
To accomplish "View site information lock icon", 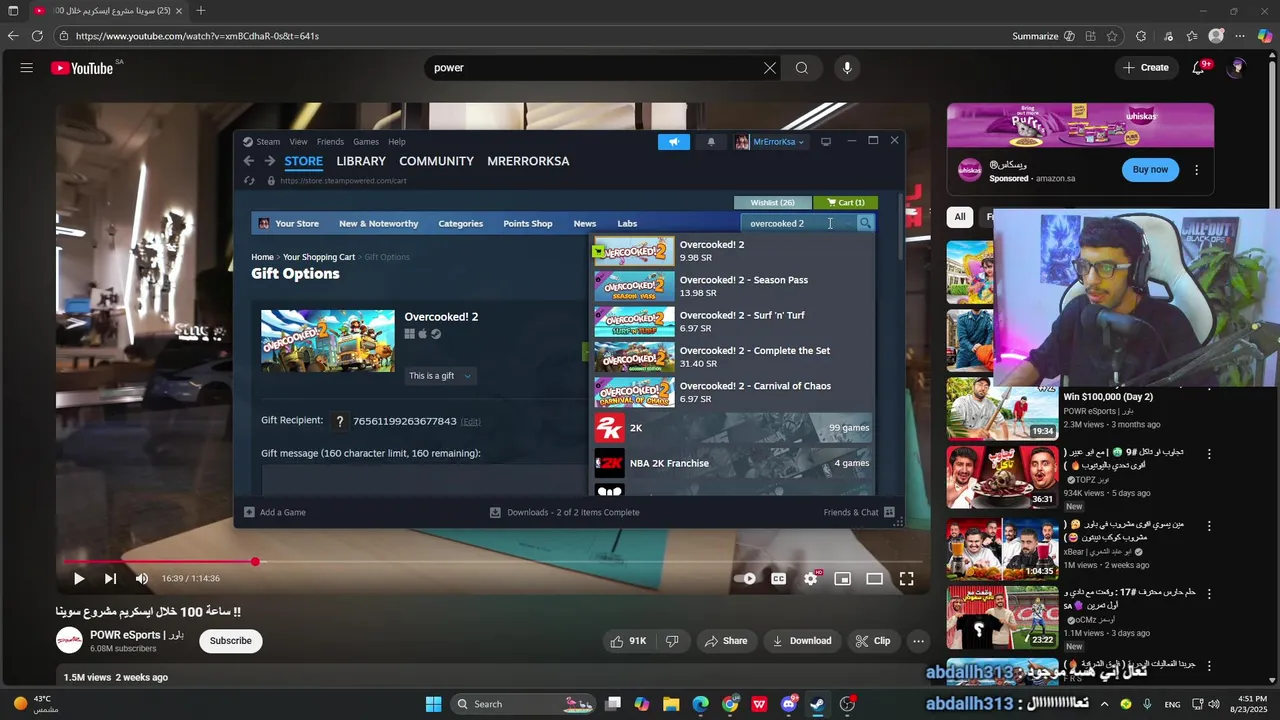I will click(x=64, y=36).
